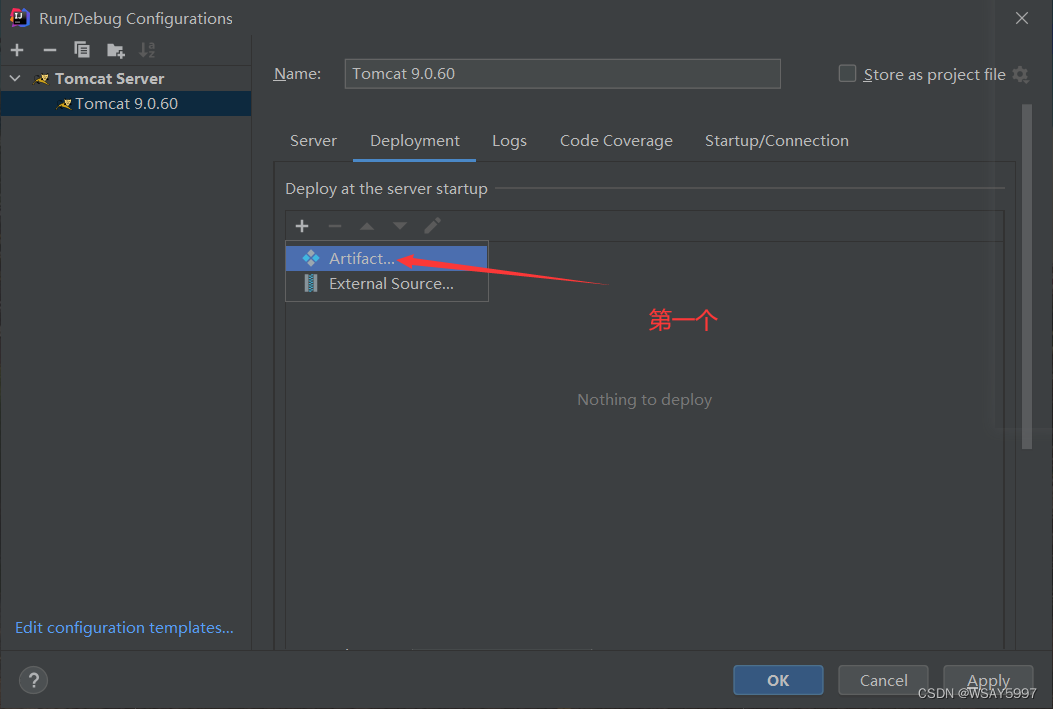Viewport: 1053px width, 709px height.
Task: Move deployment item down
Action: tap(400, 226)
